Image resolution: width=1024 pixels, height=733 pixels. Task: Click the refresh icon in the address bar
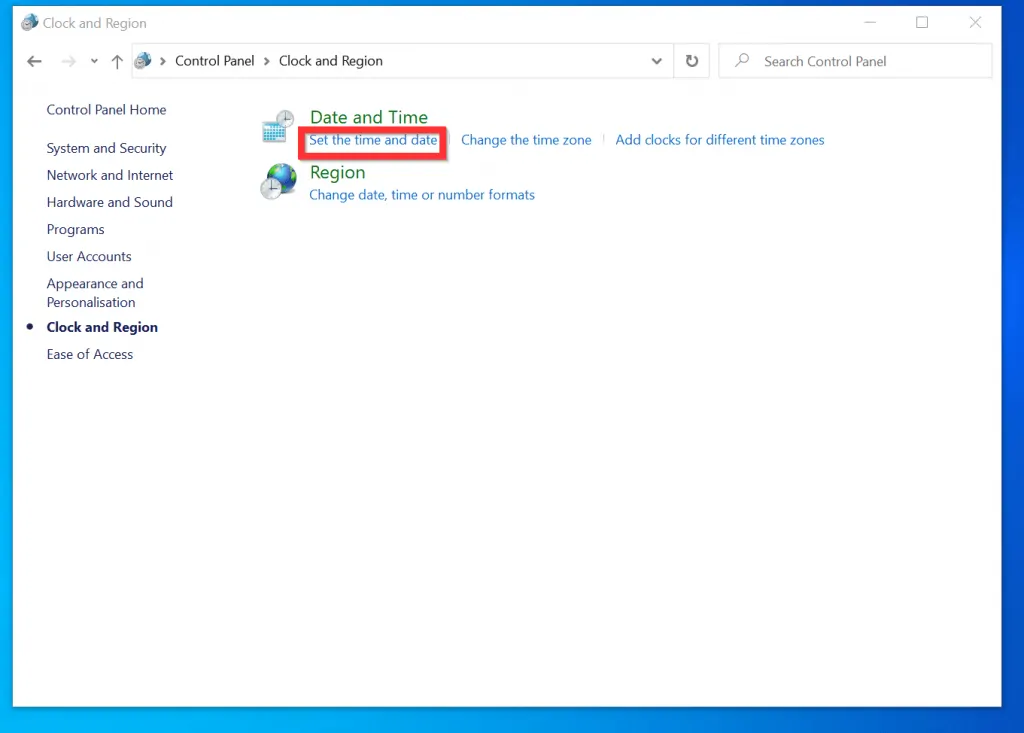pyautogui.click(x=692, y=61)
